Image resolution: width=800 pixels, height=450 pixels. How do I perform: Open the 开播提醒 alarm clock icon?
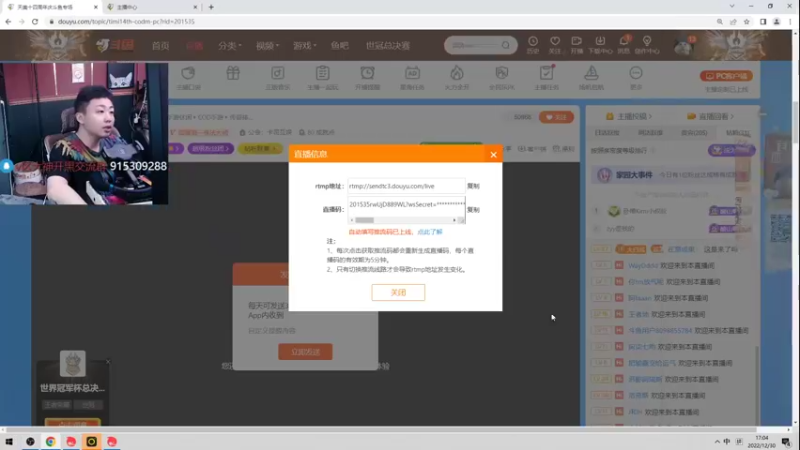(367, 78)
